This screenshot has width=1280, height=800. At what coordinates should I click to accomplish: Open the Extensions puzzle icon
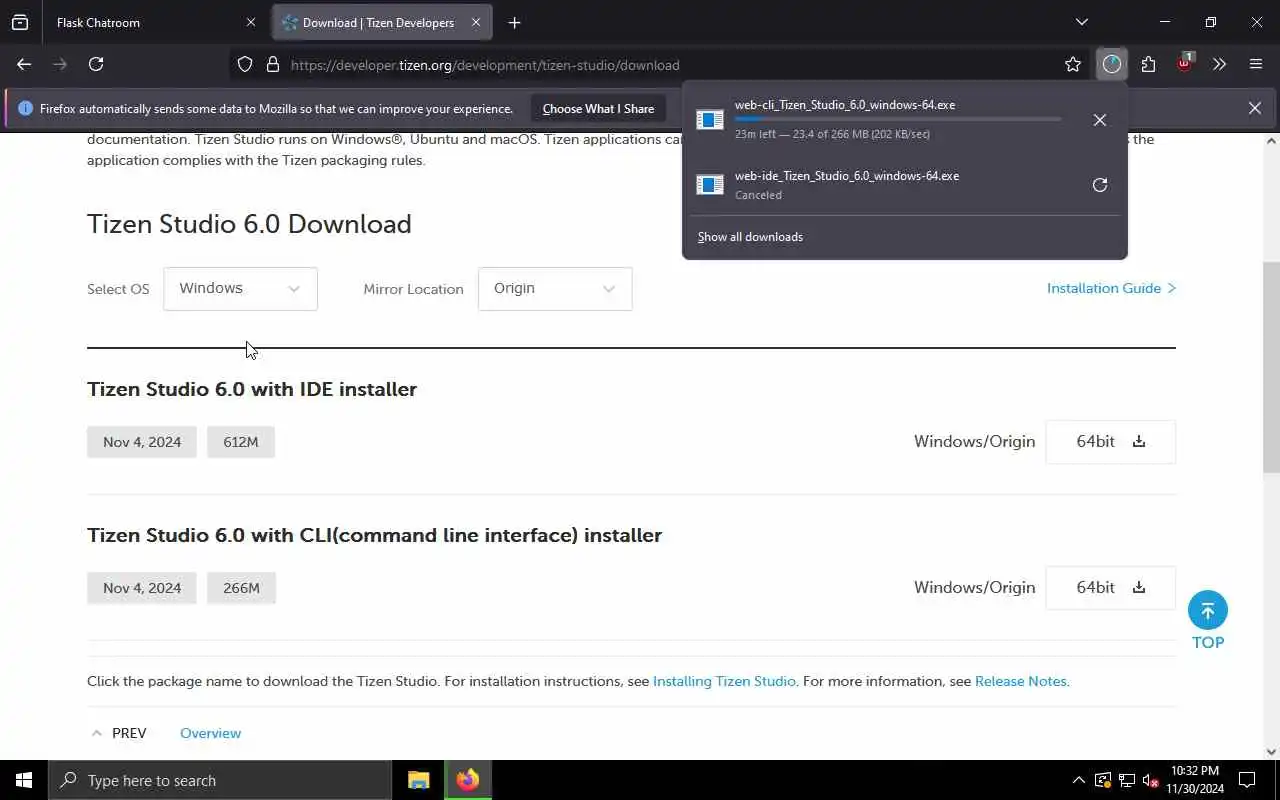point(1148,65)
